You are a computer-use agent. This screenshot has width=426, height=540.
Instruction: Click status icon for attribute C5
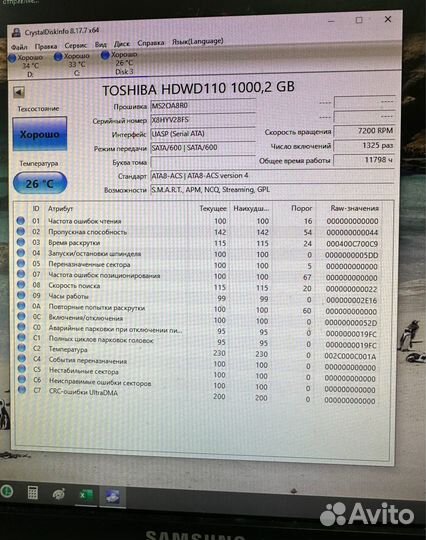[22, 369]
